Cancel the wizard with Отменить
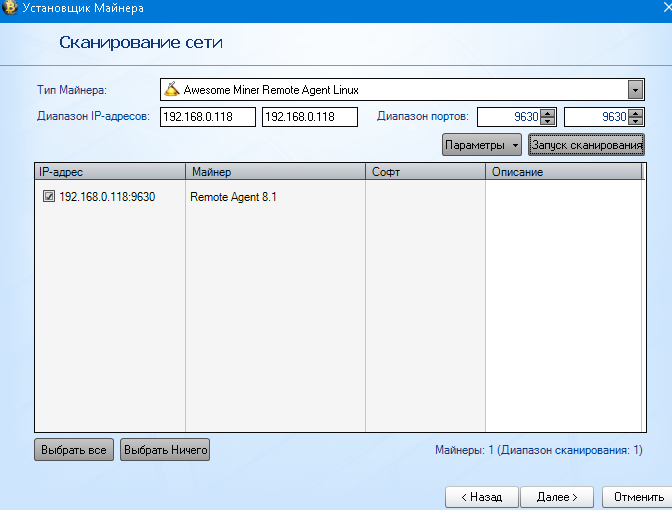The image size is (672, 510). (x=639, y=497)
